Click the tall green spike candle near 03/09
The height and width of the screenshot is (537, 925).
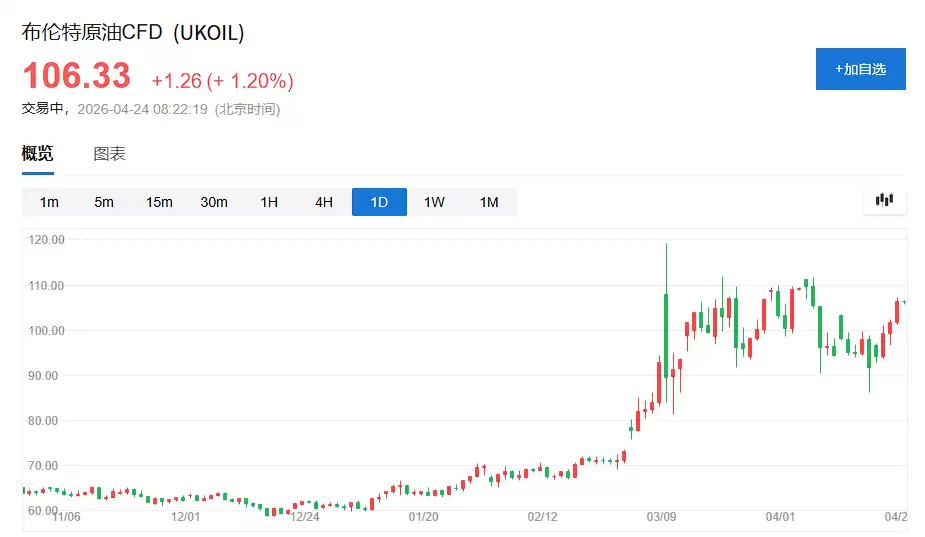(x=665, y=330)
